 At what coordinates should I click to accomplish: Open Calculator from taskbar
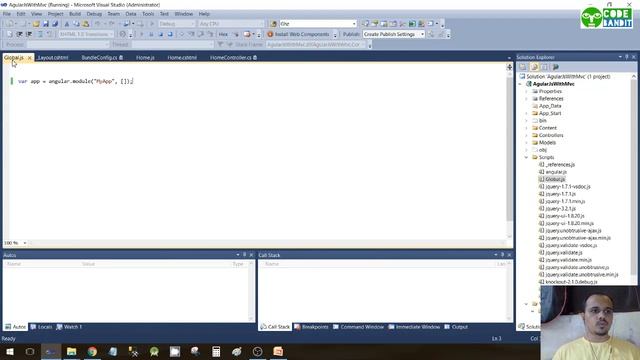[x=216, y=351]
